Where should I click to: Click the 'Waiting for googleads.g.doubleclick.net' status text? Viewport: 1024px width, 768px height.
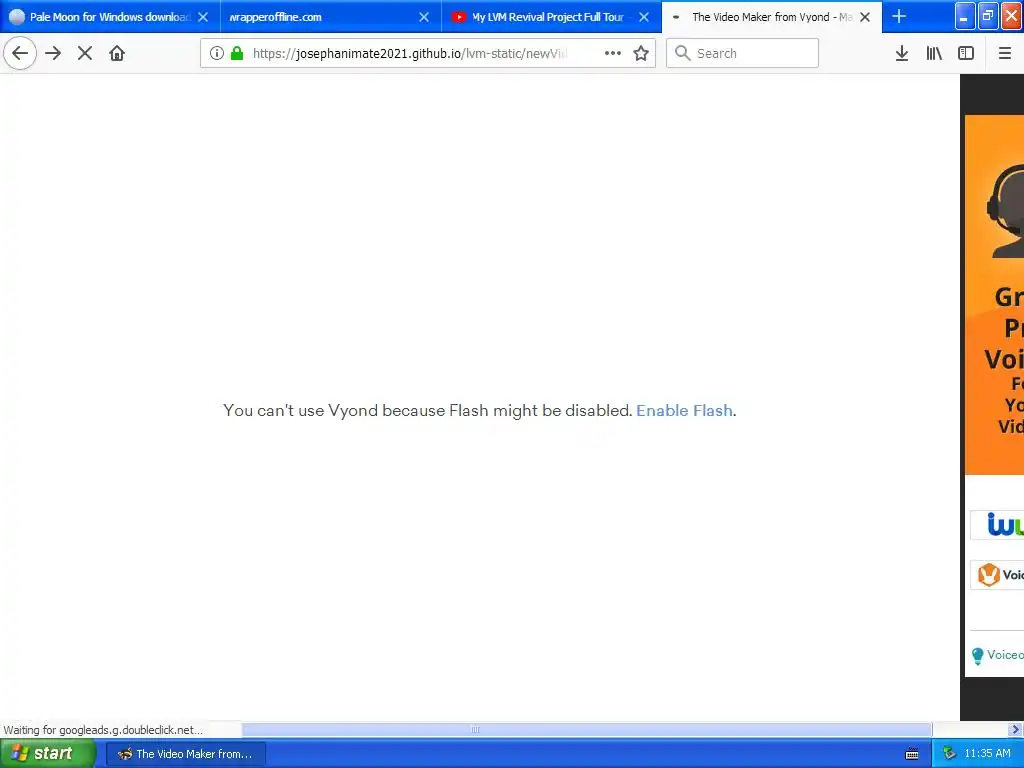click(x=103, y=729)
